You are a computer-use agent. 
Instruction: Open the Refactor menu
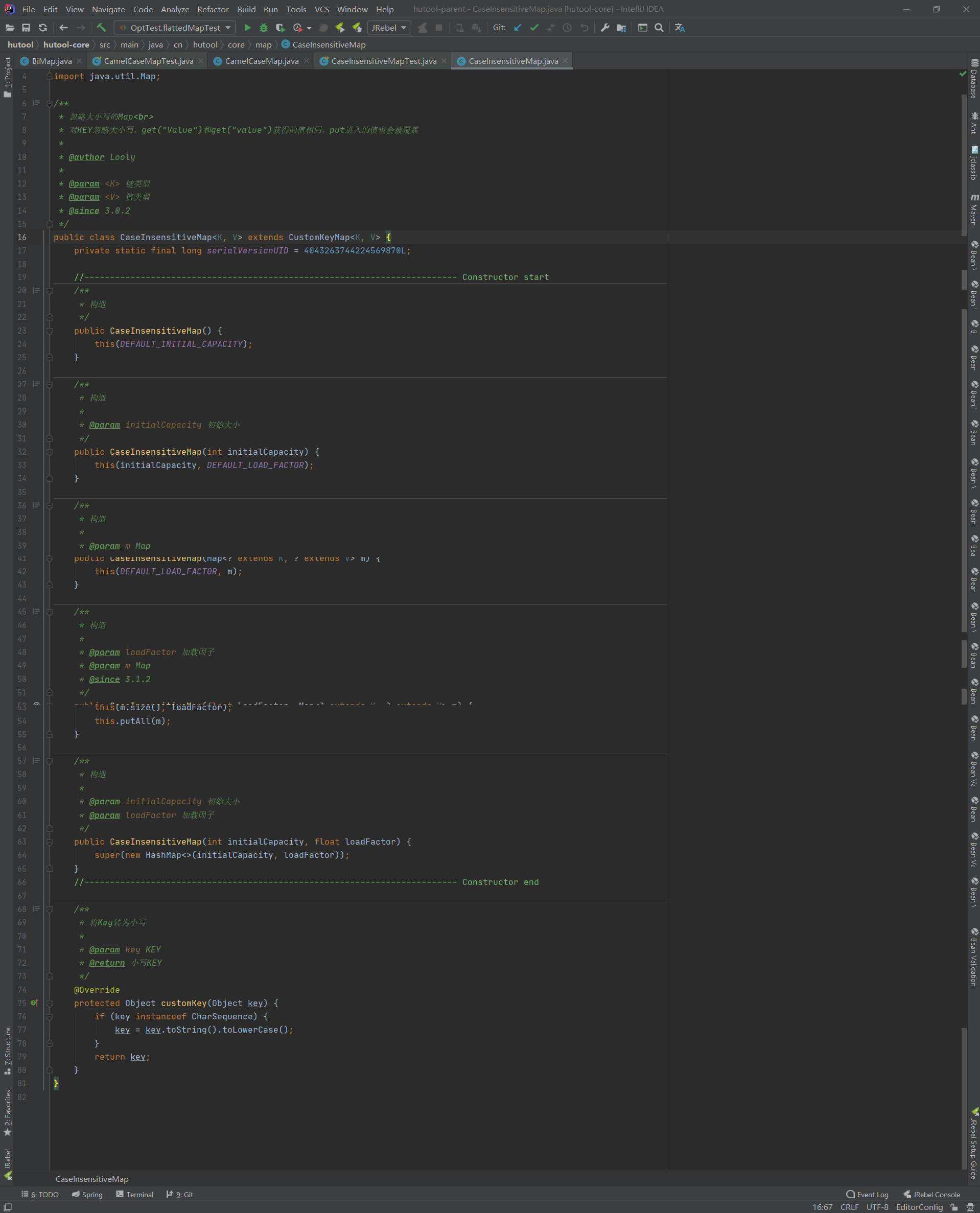point(213,9)
